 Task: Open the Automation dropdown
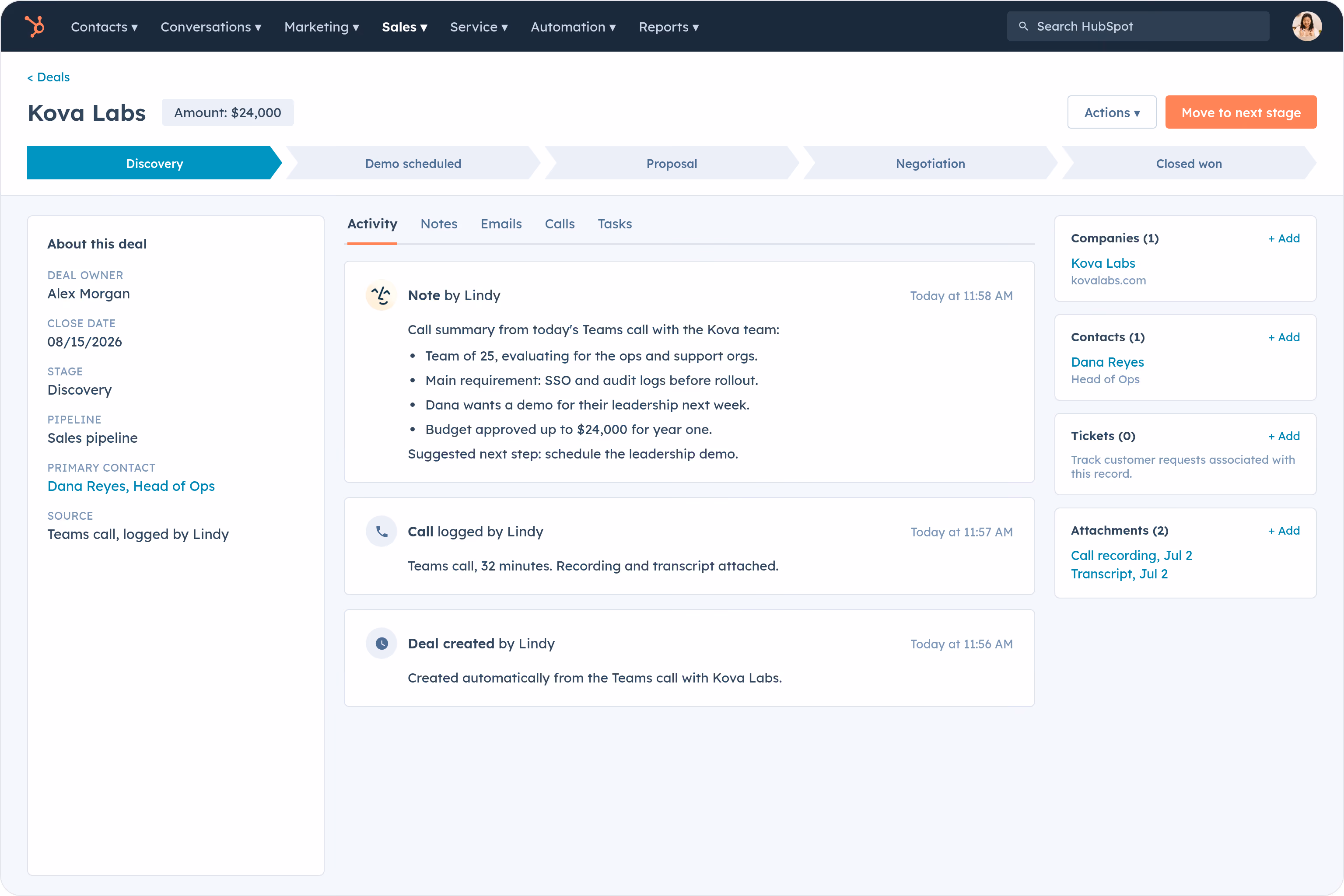[573, 27]
